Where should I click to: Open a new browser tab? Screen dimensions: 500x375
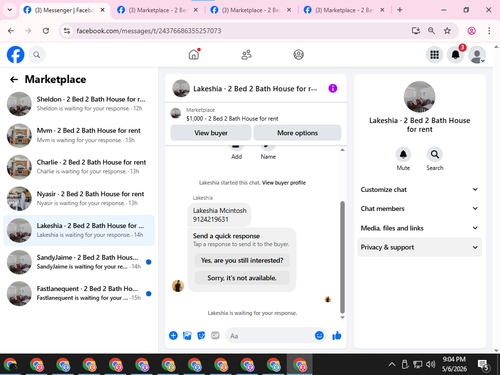pos(400,10)
